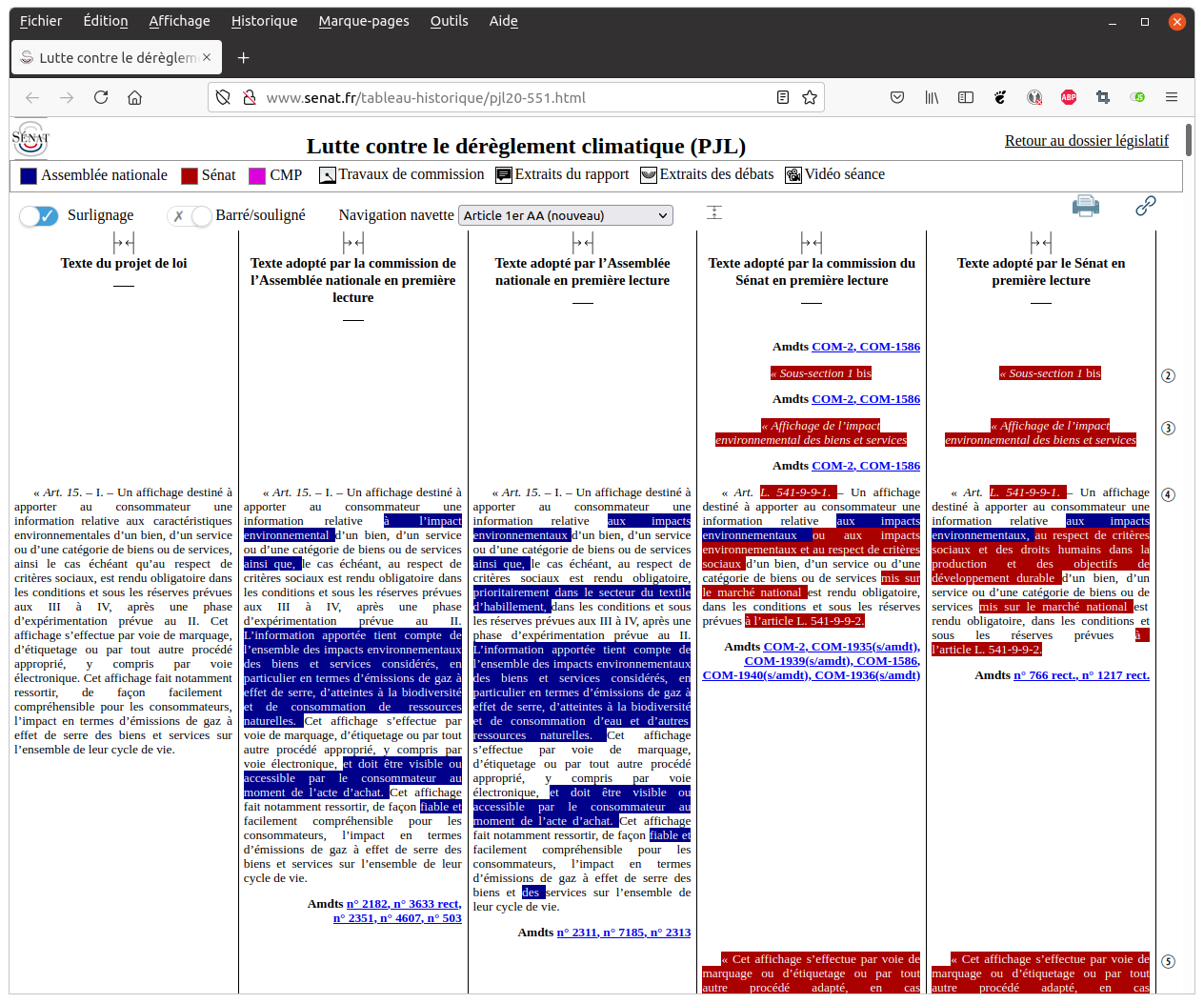The image size is (1204, 1003).
Task: Save page to Pocket
Action: pyautogui.click(x=897, y=97)
